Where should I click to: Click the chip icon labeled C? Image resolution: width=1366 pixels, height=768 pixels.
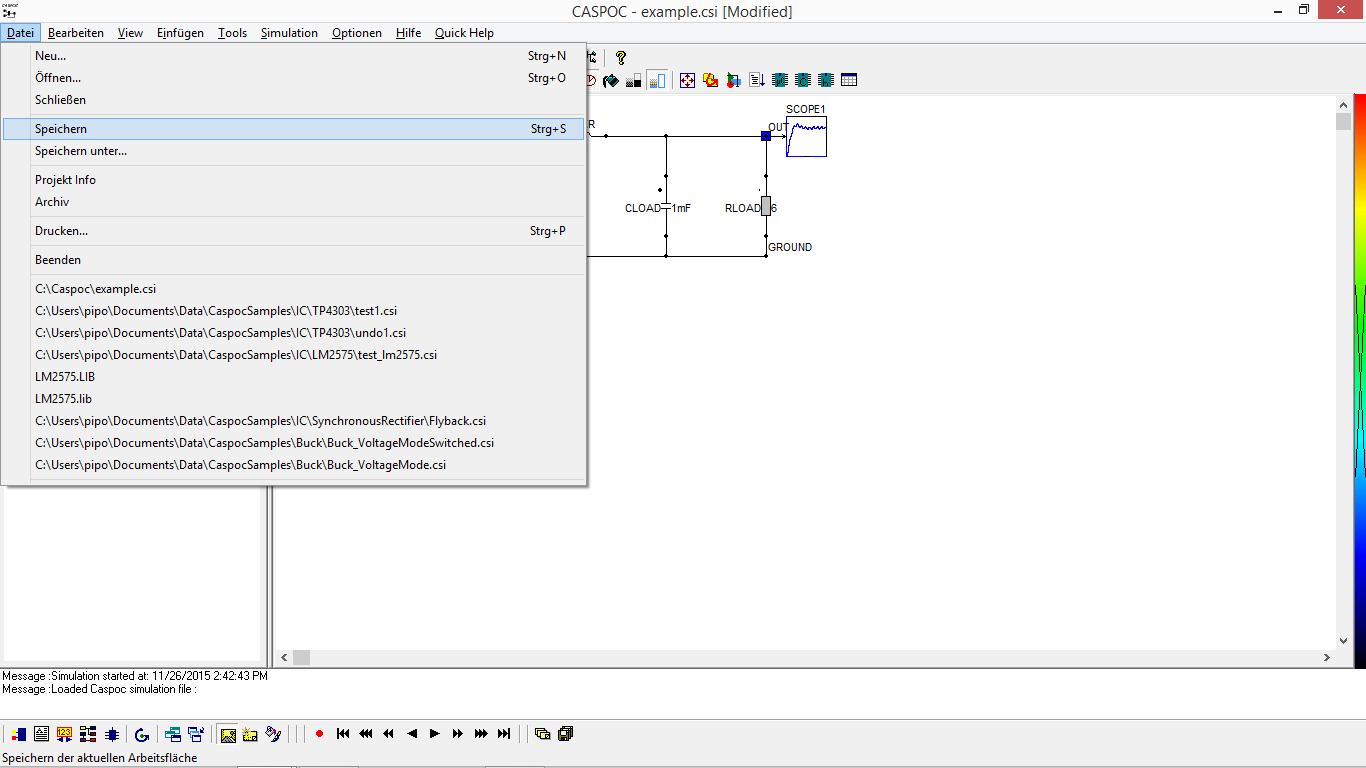coord(803,80)
